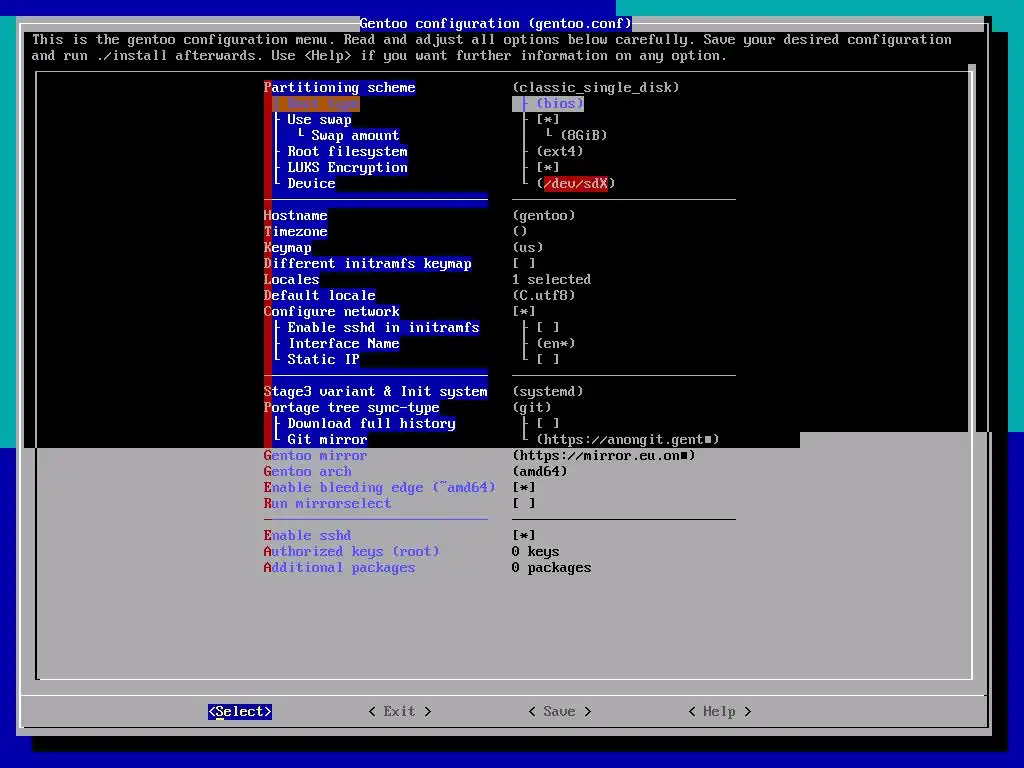Click the Use swap [*] checkbox
This screenshot has width=1024, height=768.
pos(548,120)
